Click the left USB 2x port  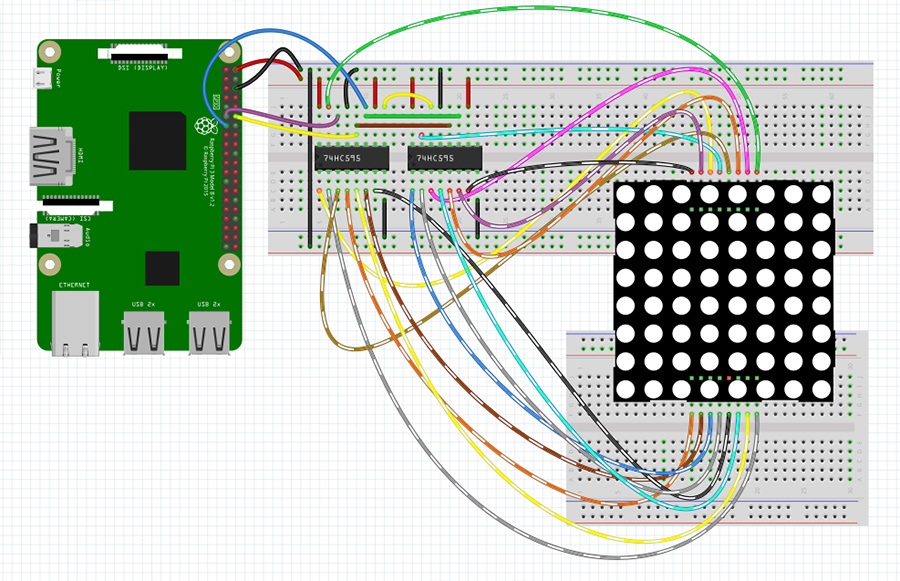pyautogui.click(x=143, y=332)
